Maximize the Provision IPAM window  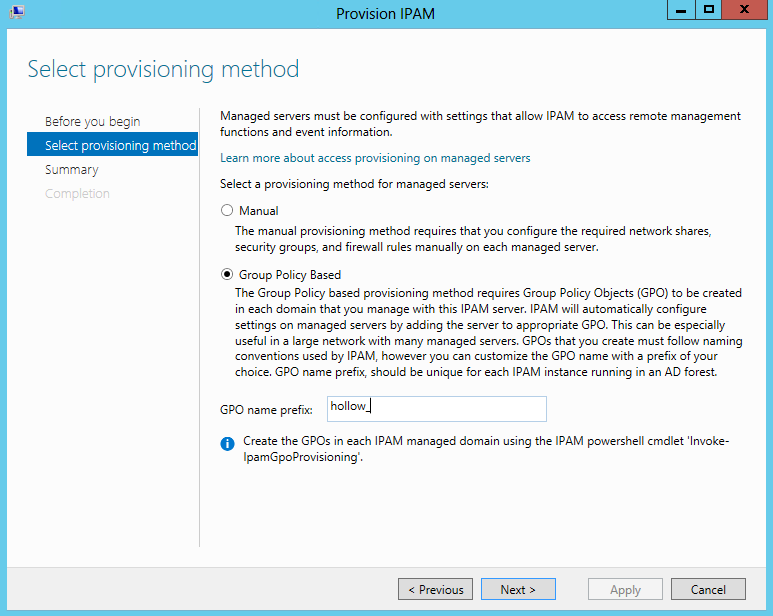[x=708, y=11]
